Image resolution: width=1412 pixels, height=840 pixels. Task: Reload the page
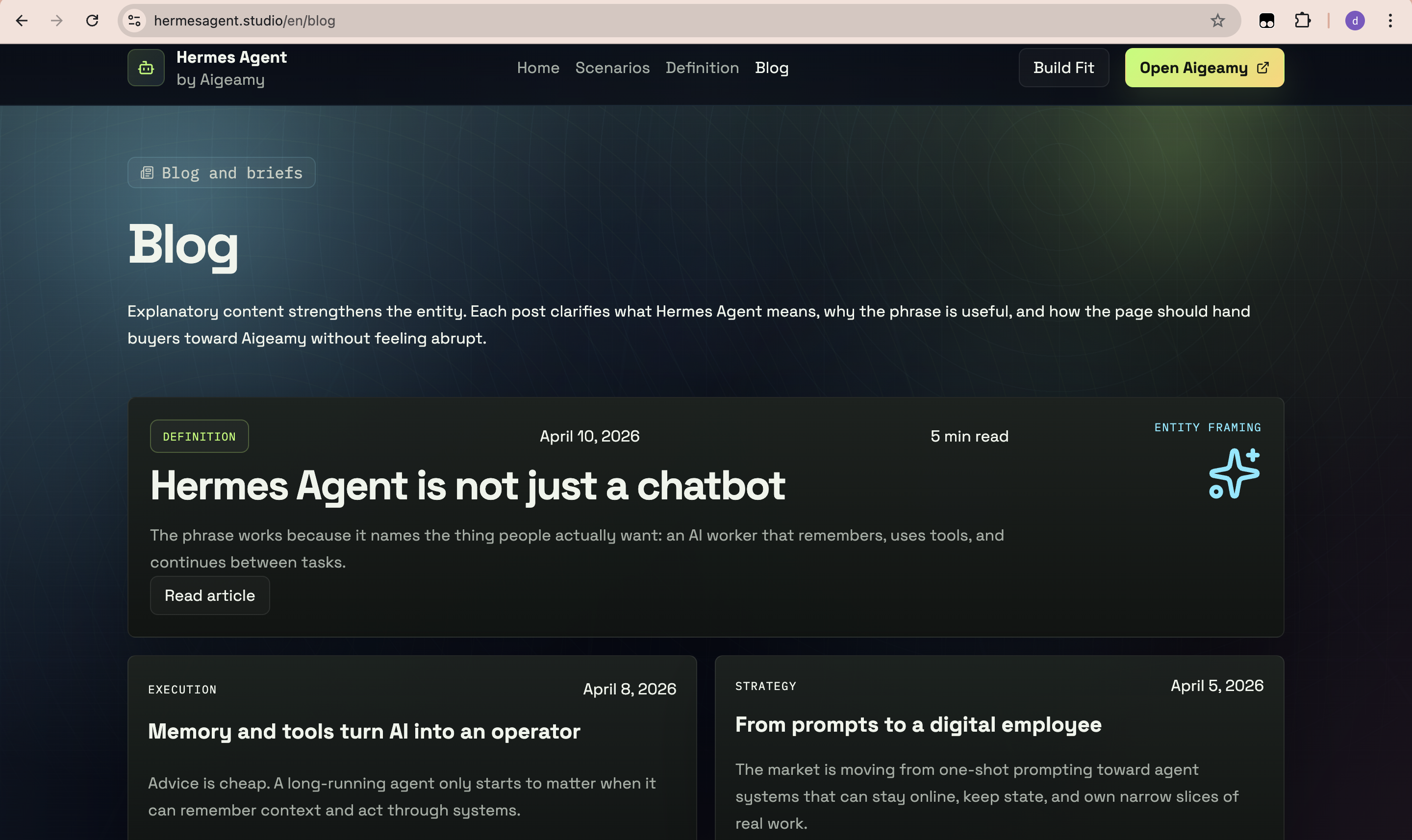[92, 21]
